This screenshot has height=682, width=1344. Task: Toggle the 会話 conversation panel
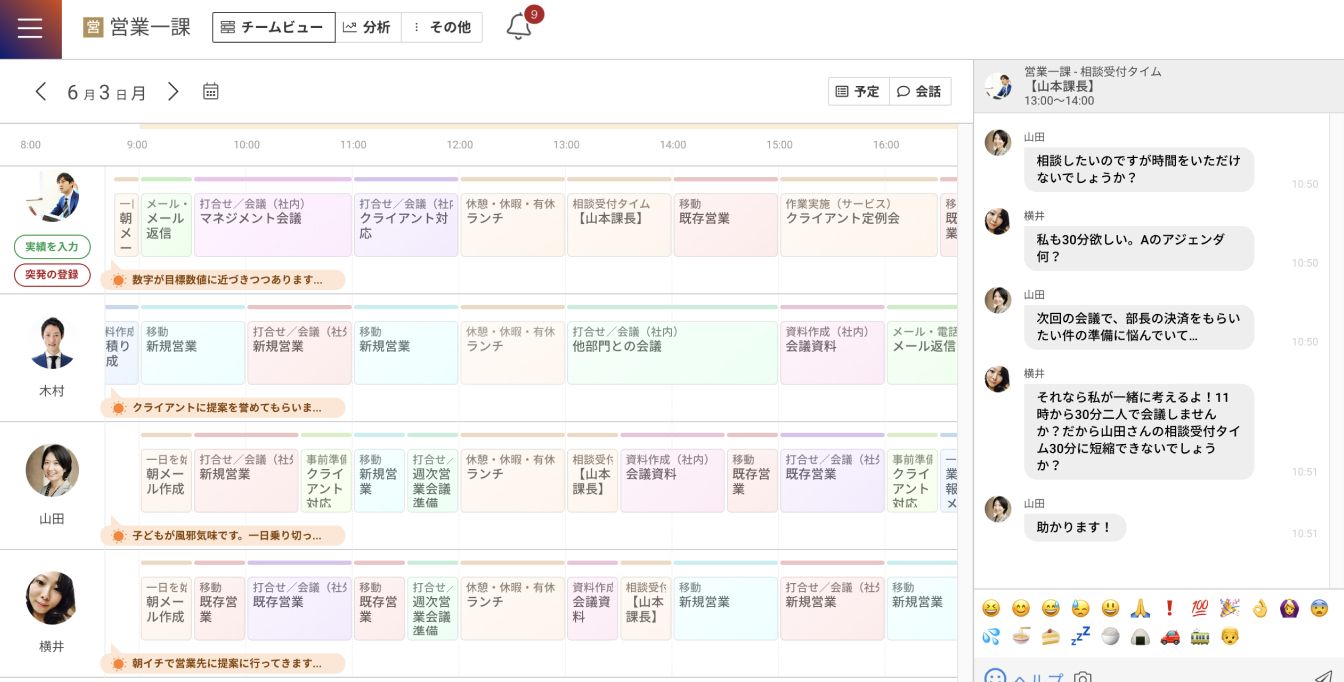(x=919, y=92)
